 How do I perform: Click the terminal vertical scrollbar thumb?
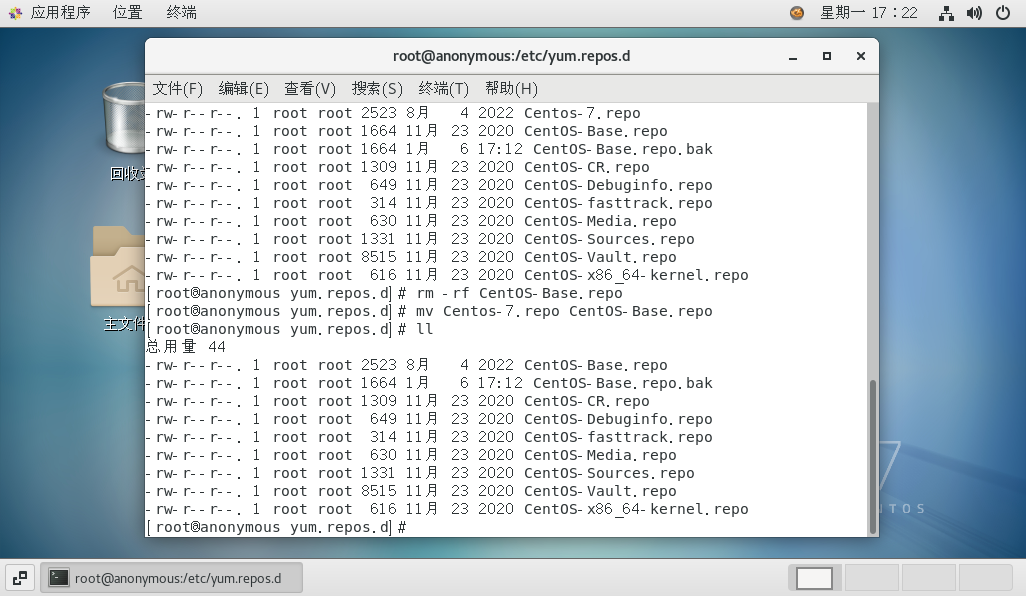[x=872, y=457]
